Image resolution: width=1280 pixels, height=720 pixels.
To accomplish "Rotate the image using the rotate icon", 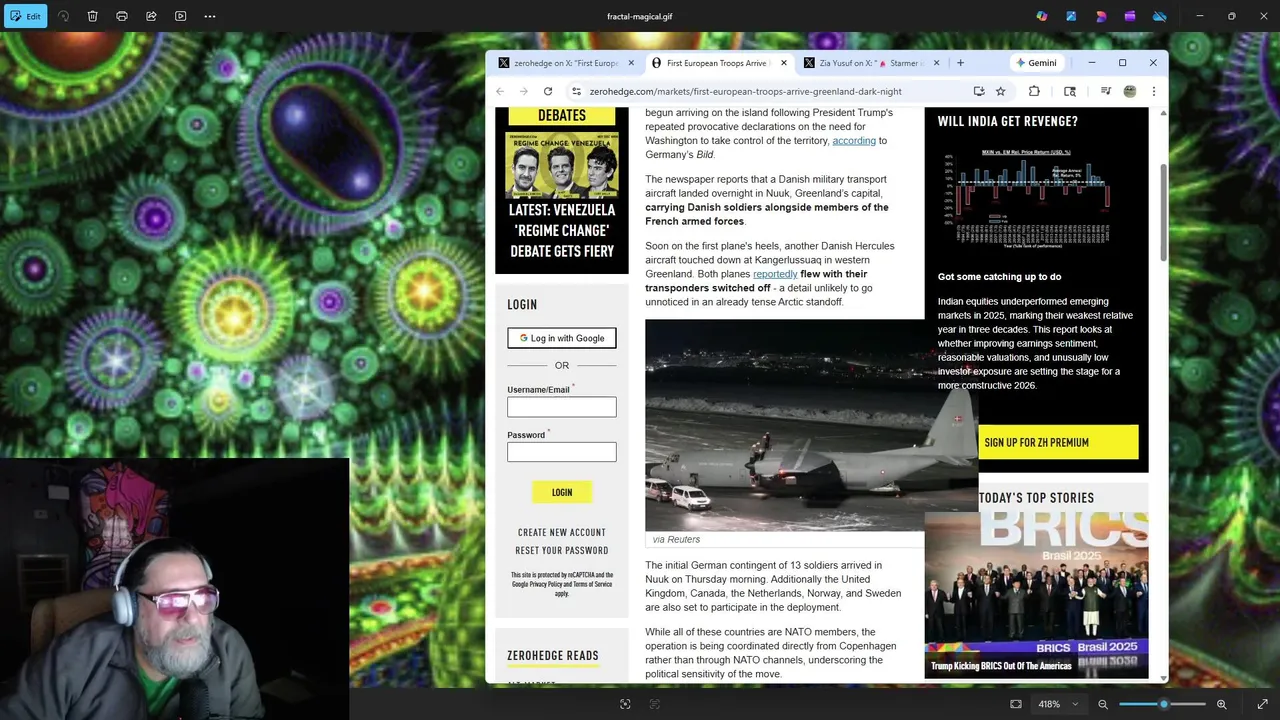I will 64,16.
